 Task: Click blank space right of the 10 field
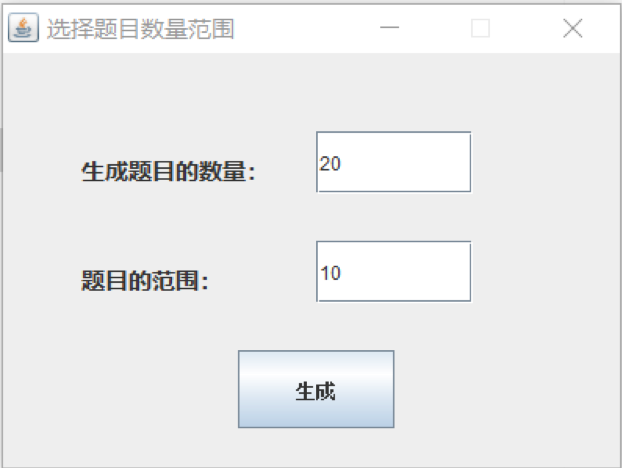tap(540, 271)
